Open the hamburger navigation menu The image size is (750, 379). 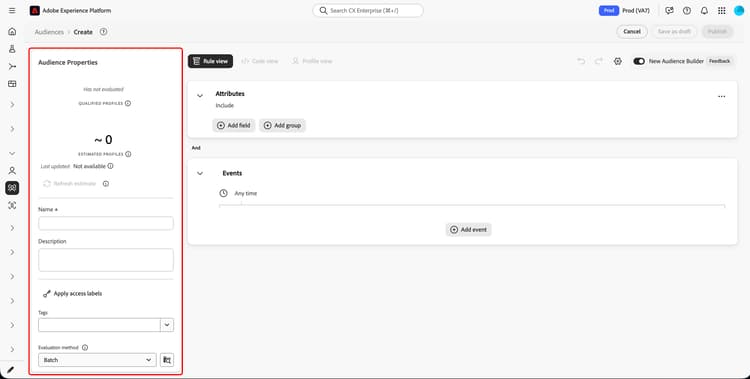[12, 11]
